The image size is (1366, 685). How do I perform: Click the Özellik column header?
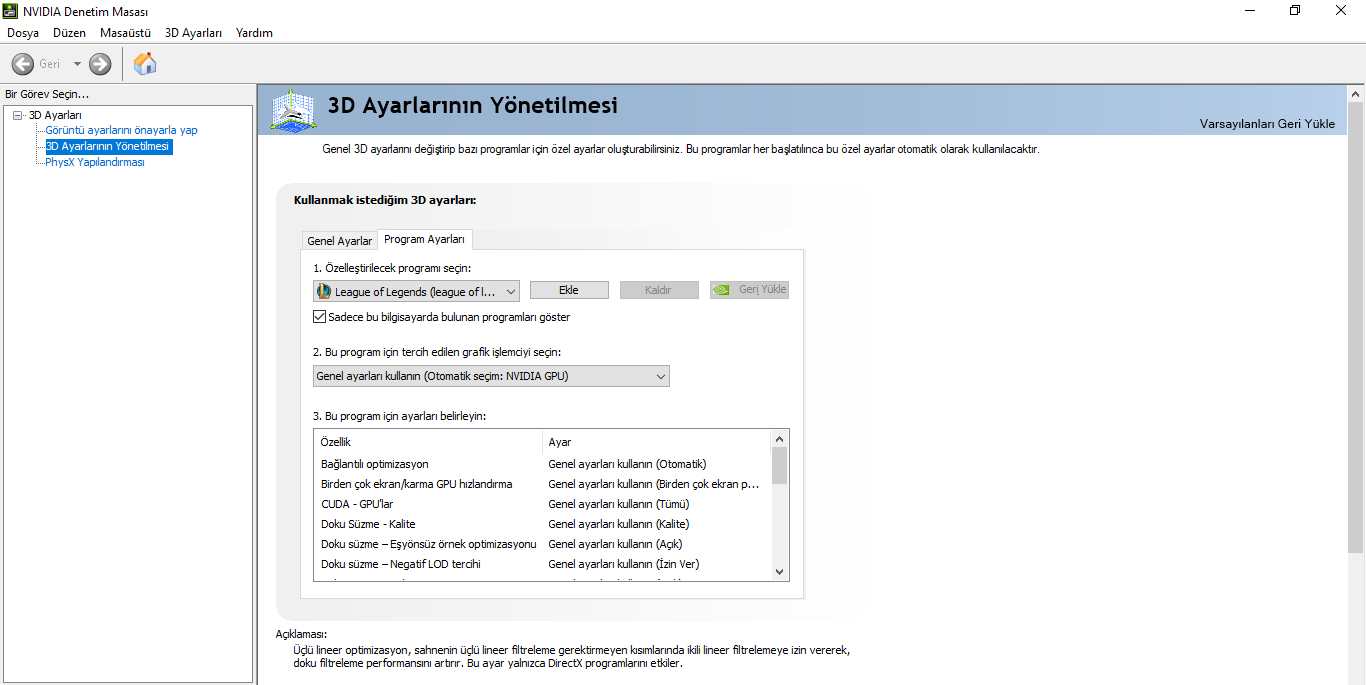tap(428, 442)
